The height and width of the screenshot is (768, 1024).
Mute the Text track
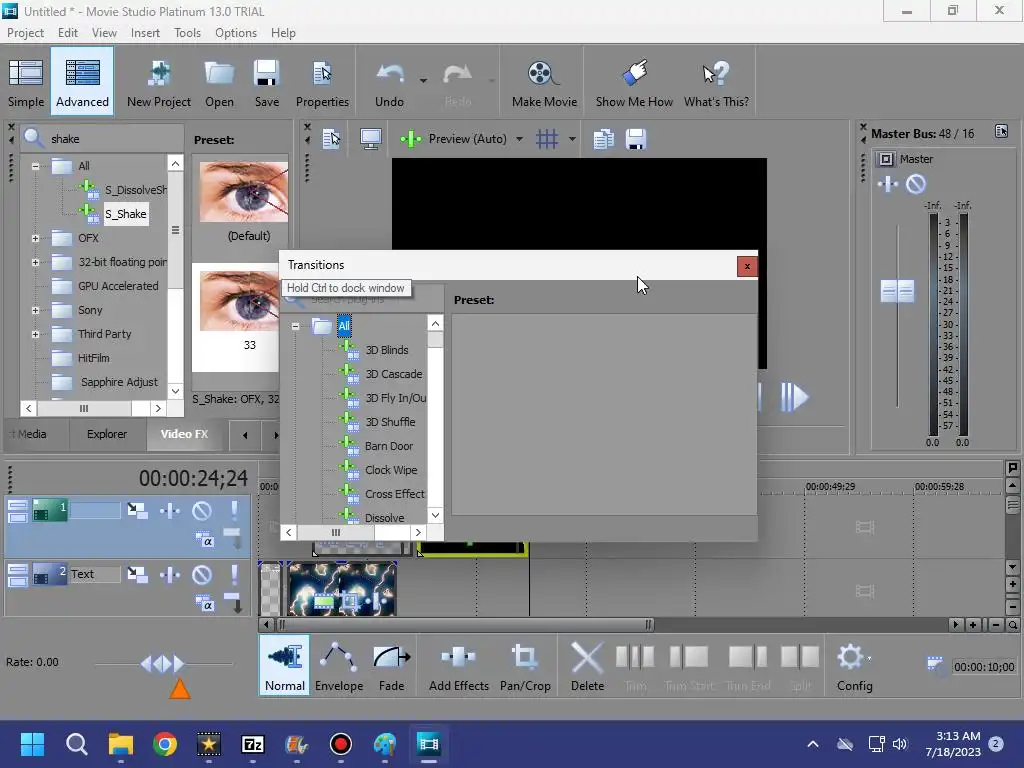point(202,575)
